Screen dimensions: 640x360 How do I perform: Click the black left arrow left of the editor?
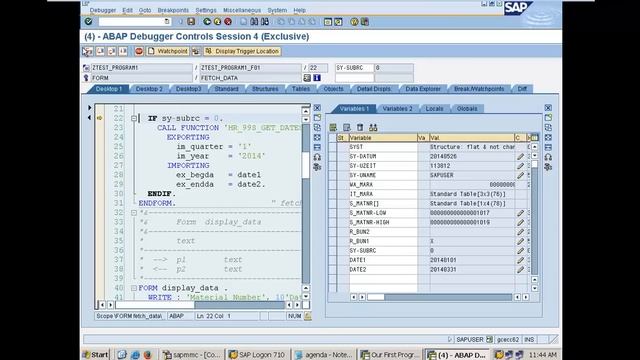(x=89, y=118)
